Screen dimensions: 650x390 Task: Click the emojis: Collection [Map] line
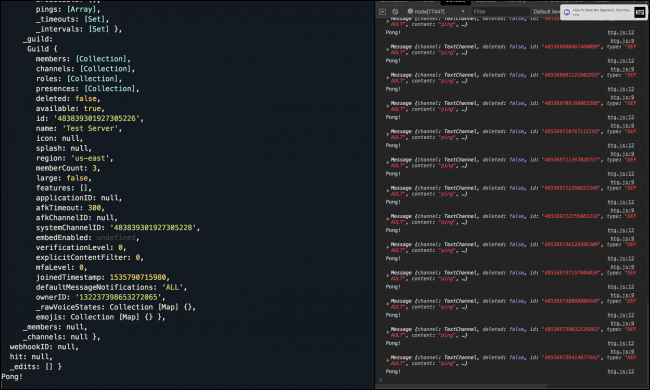[x=100, y=317]
